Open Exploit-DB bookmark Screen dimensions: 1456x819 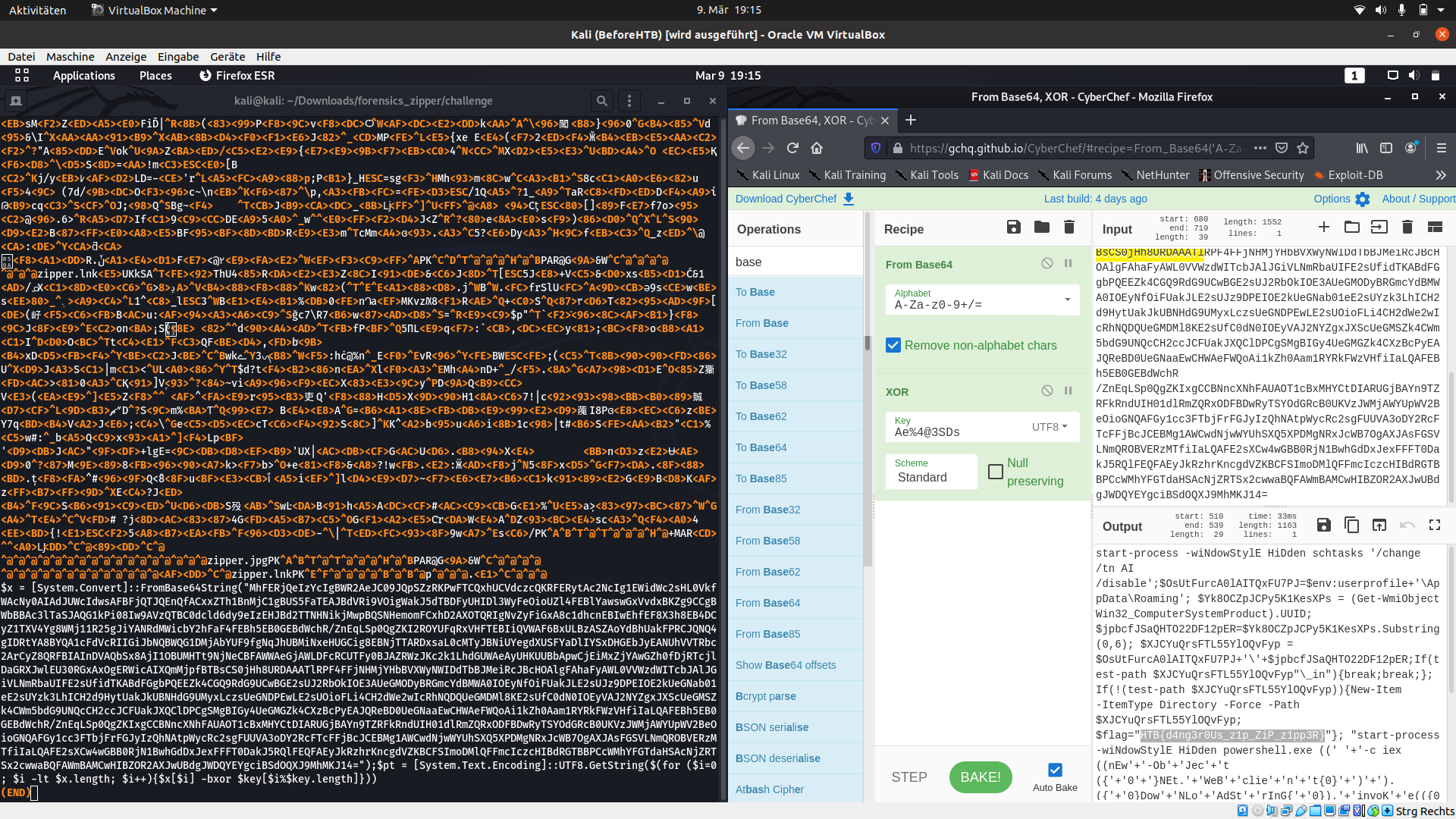1348,175
